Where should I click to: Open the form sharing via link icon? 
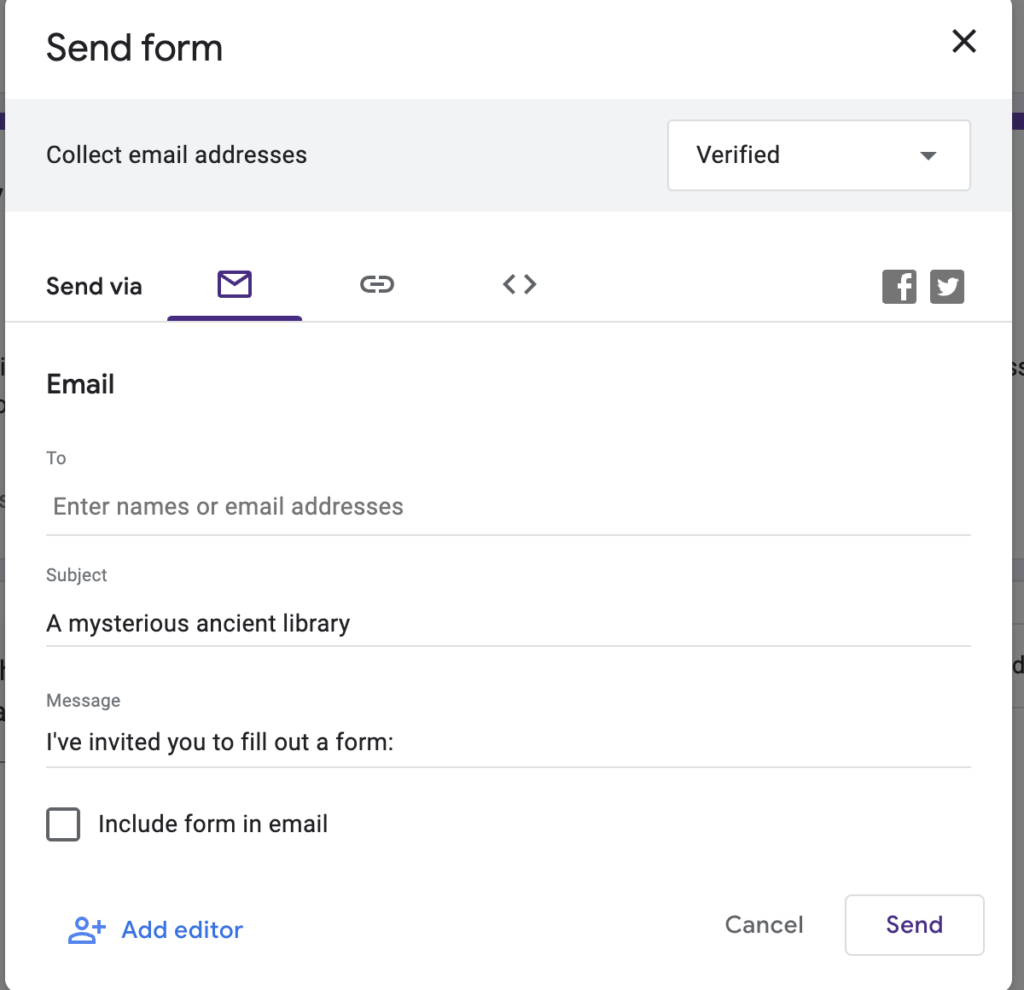pyautogui.click(x=377, y=284)
